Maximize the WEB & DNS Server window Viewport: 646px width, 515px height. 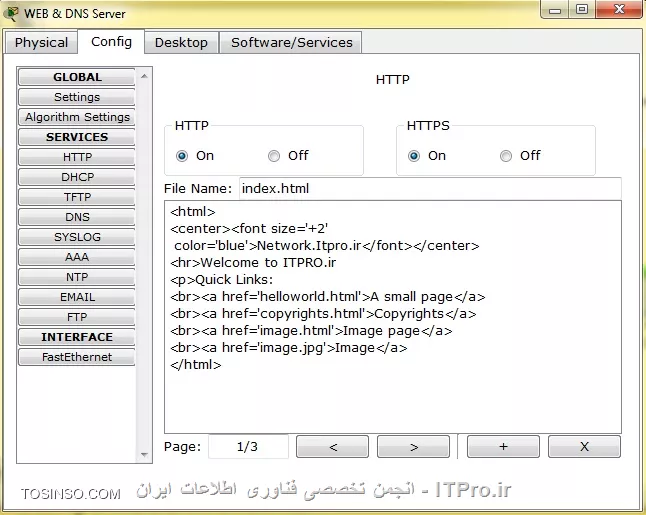point(582,9)
